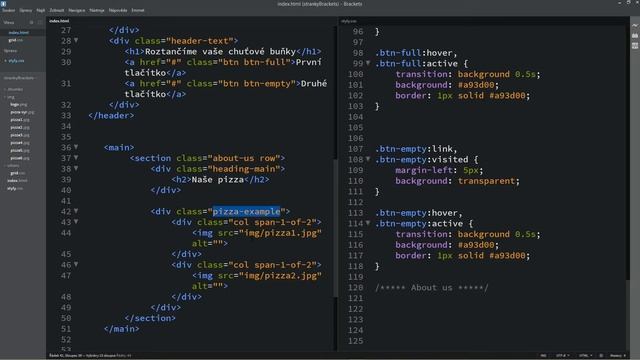Screen dimensions: 640x360
Task: Collapse main element fold at line 36
Action: 76,147
